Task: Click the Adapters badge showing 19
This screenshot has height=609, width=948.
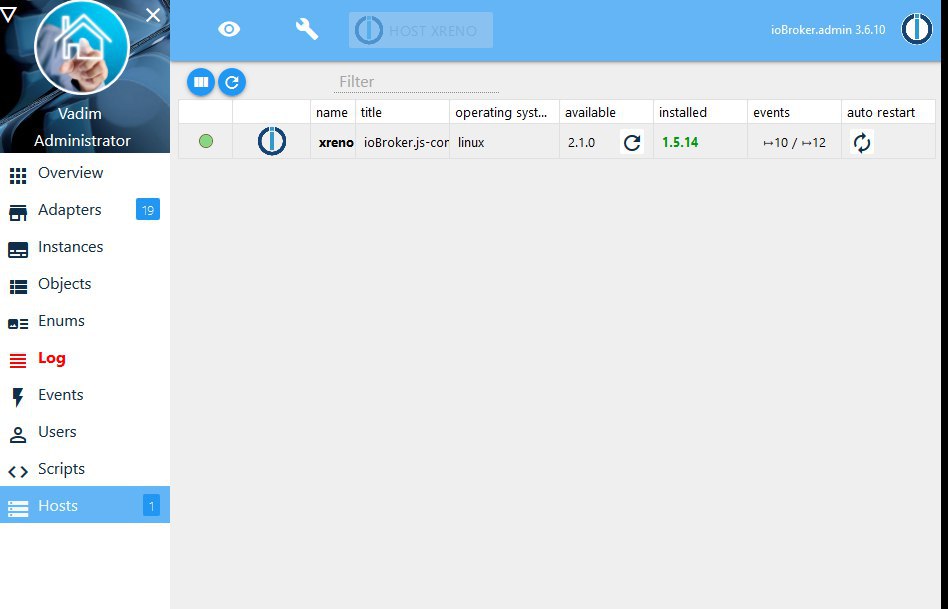Action: 148,210
